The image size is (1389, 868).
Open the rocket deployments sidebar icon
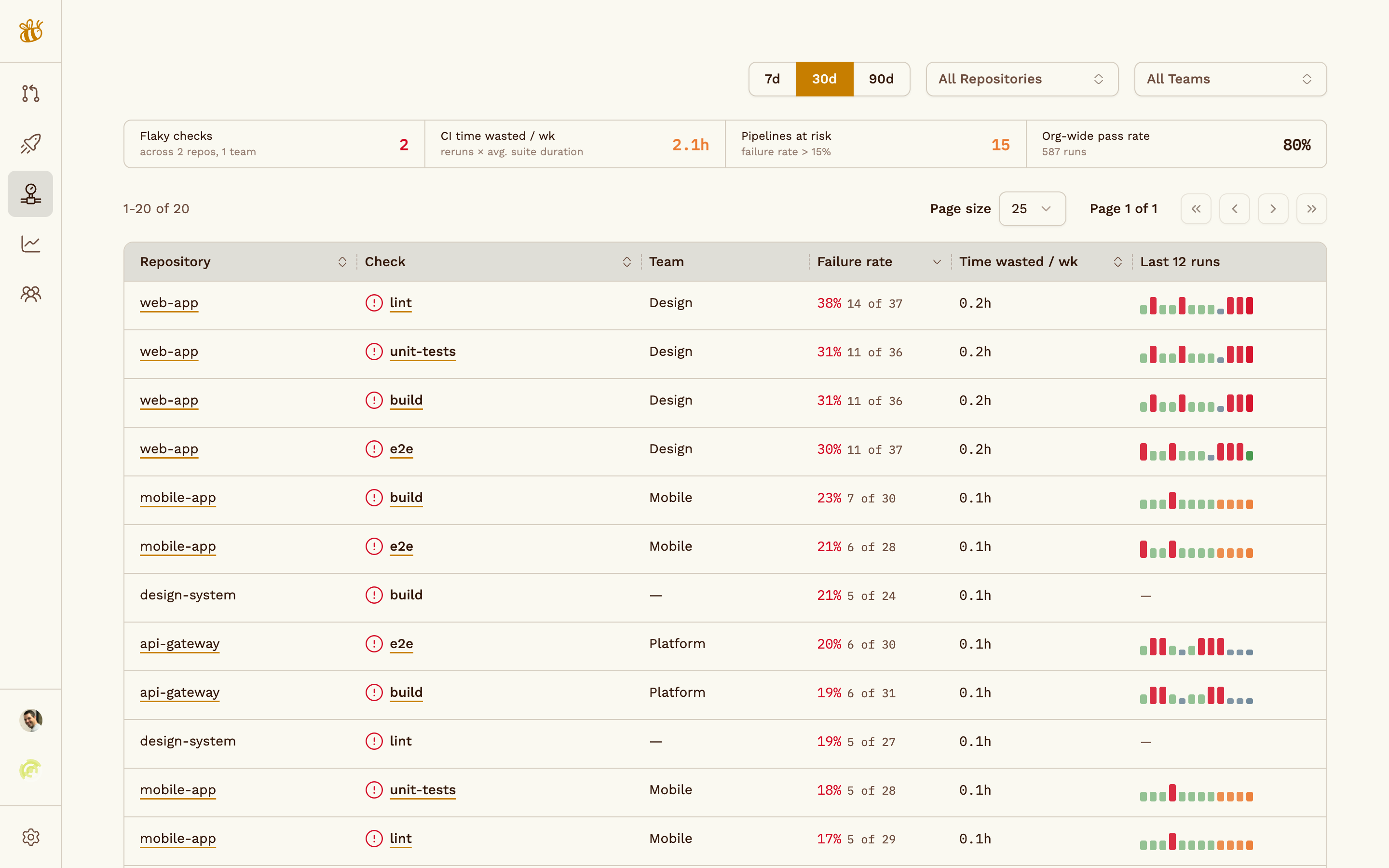[x=30, y=144]
